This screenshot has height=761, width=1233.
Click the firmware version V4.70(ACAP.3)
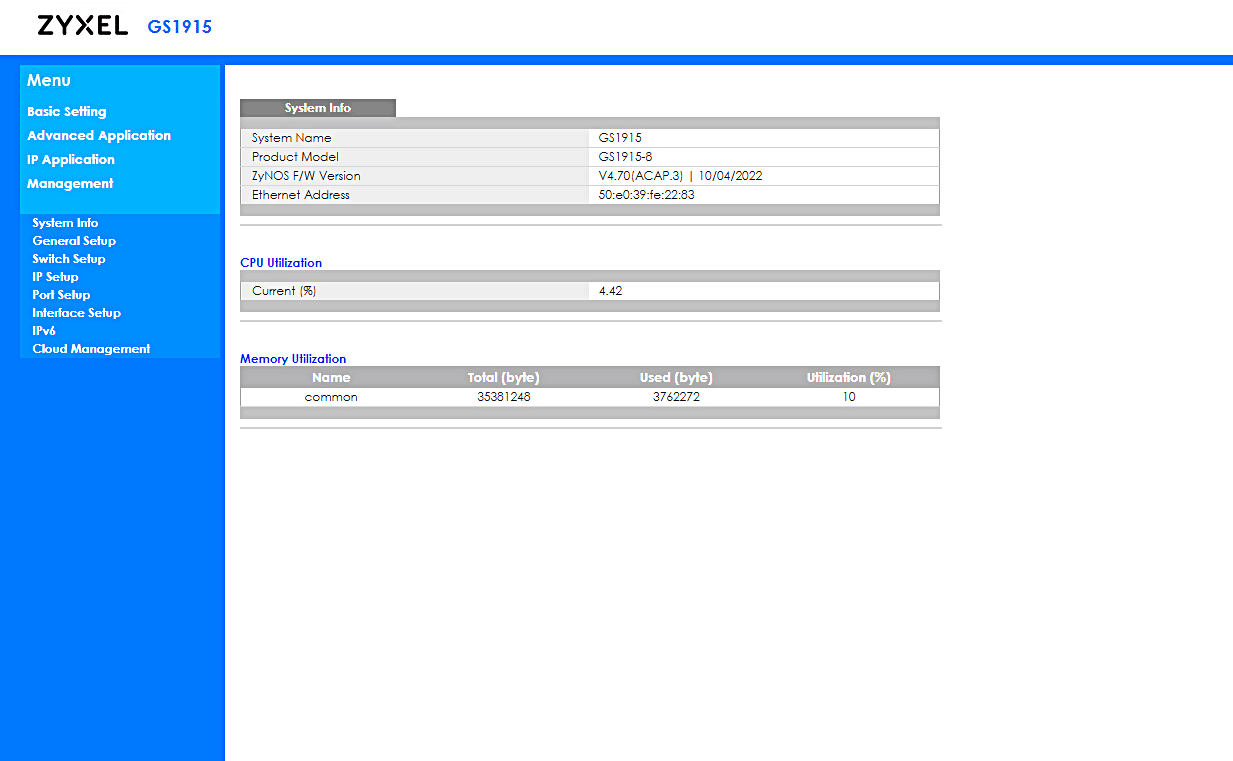tap(640, 176)
